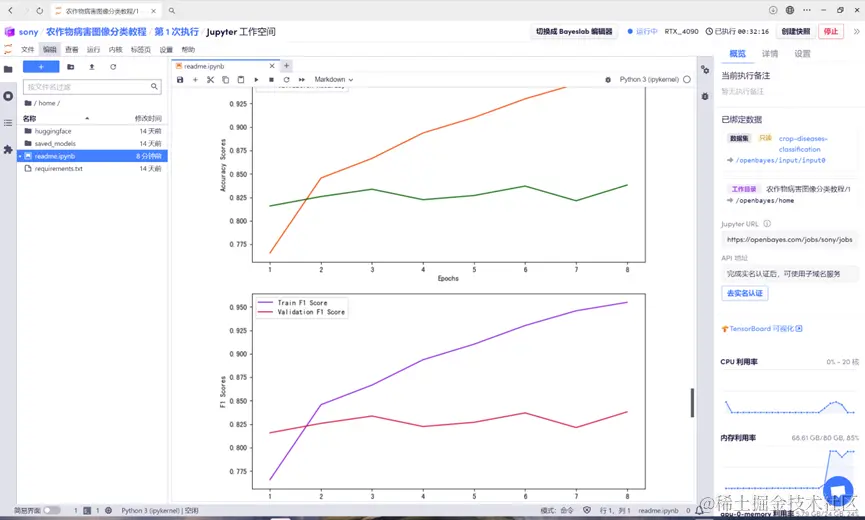Restart the kernel from notebook toolbar
Viewport: 865px width, 520px height.
pyautogui.click(x=286, y=79)
